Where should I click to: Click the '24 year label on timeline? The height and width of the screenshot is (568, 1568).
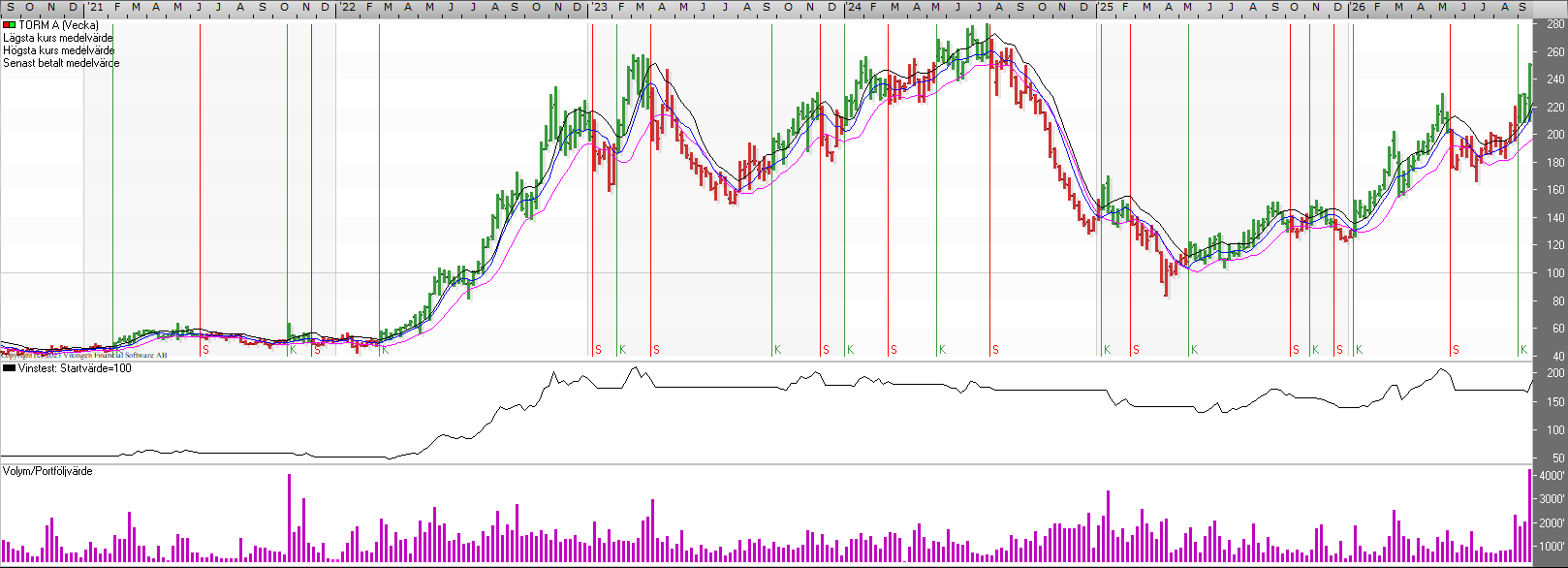pyautogui.click(x=853, y=7)
